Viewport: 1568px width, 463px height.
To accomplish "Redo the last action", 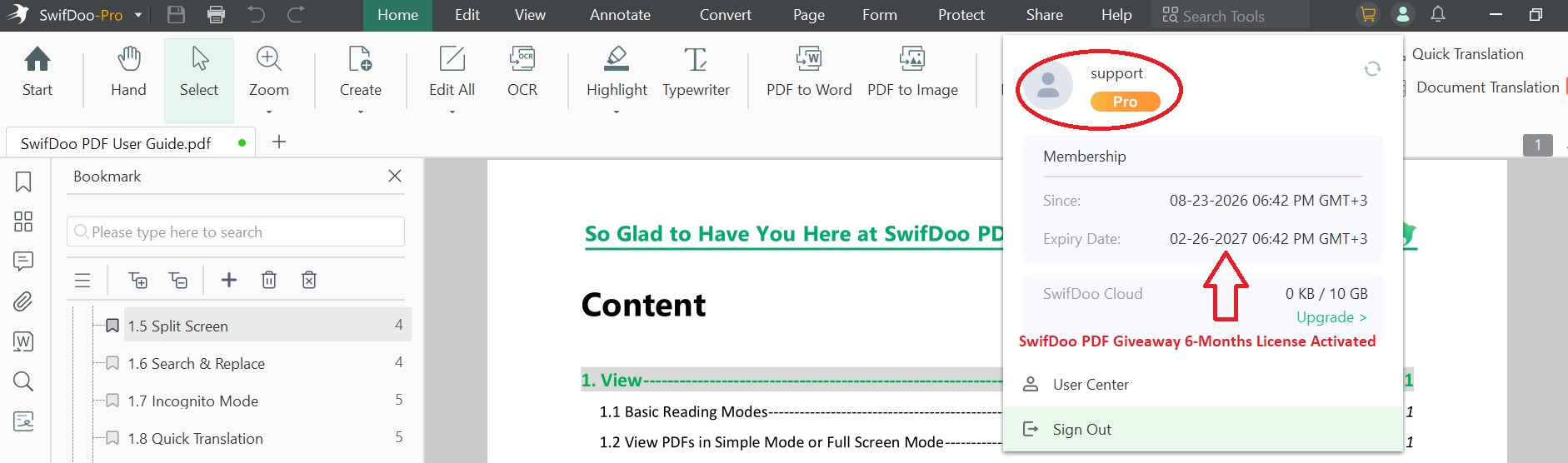I will click(296, 14).
